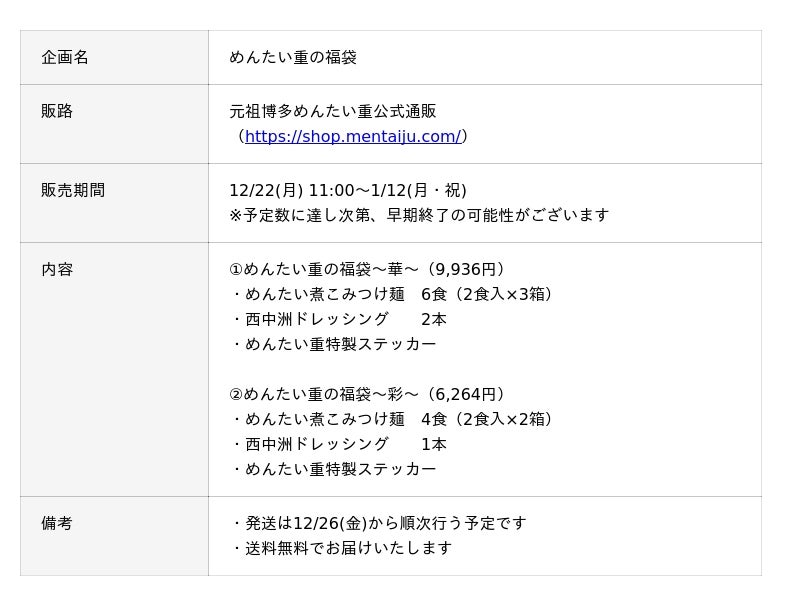Click the 販路 row header
Image resolution: width=800 pixels, height=606 pixels.
57,112
